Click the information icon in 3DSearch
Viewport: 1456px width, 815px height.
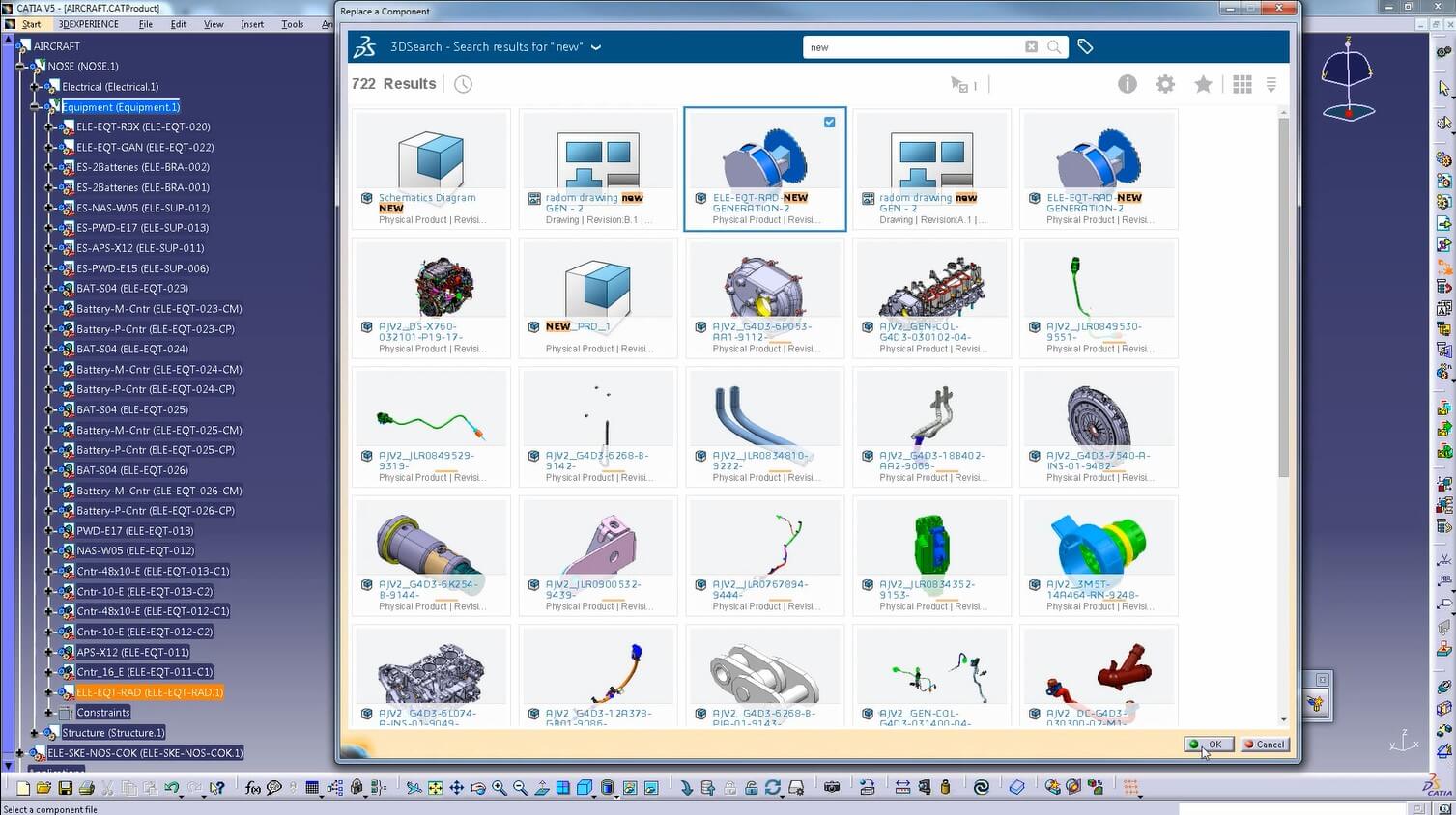click(x=1128, y=84)
